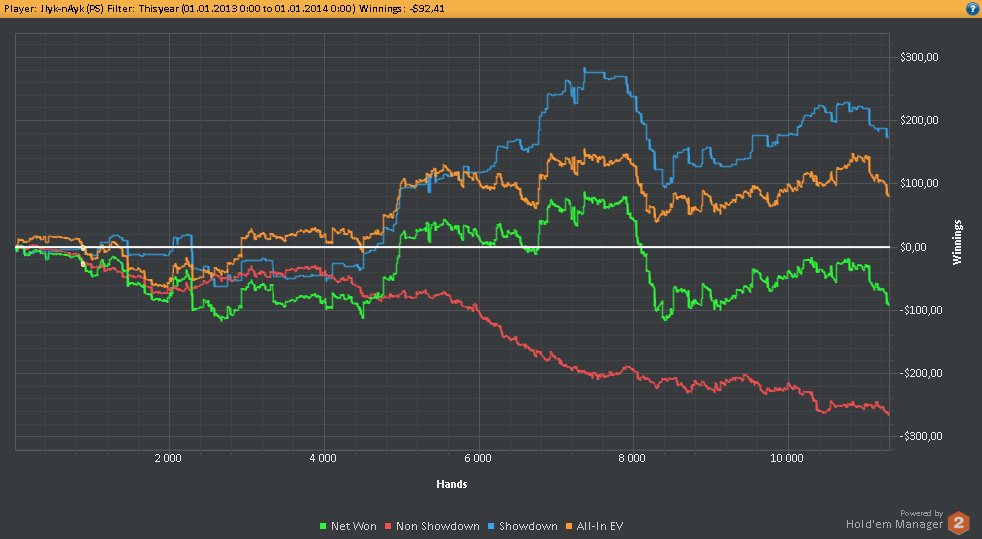Click the -$100,00 axis label
The image size is (982, 539).
[920, 310]
